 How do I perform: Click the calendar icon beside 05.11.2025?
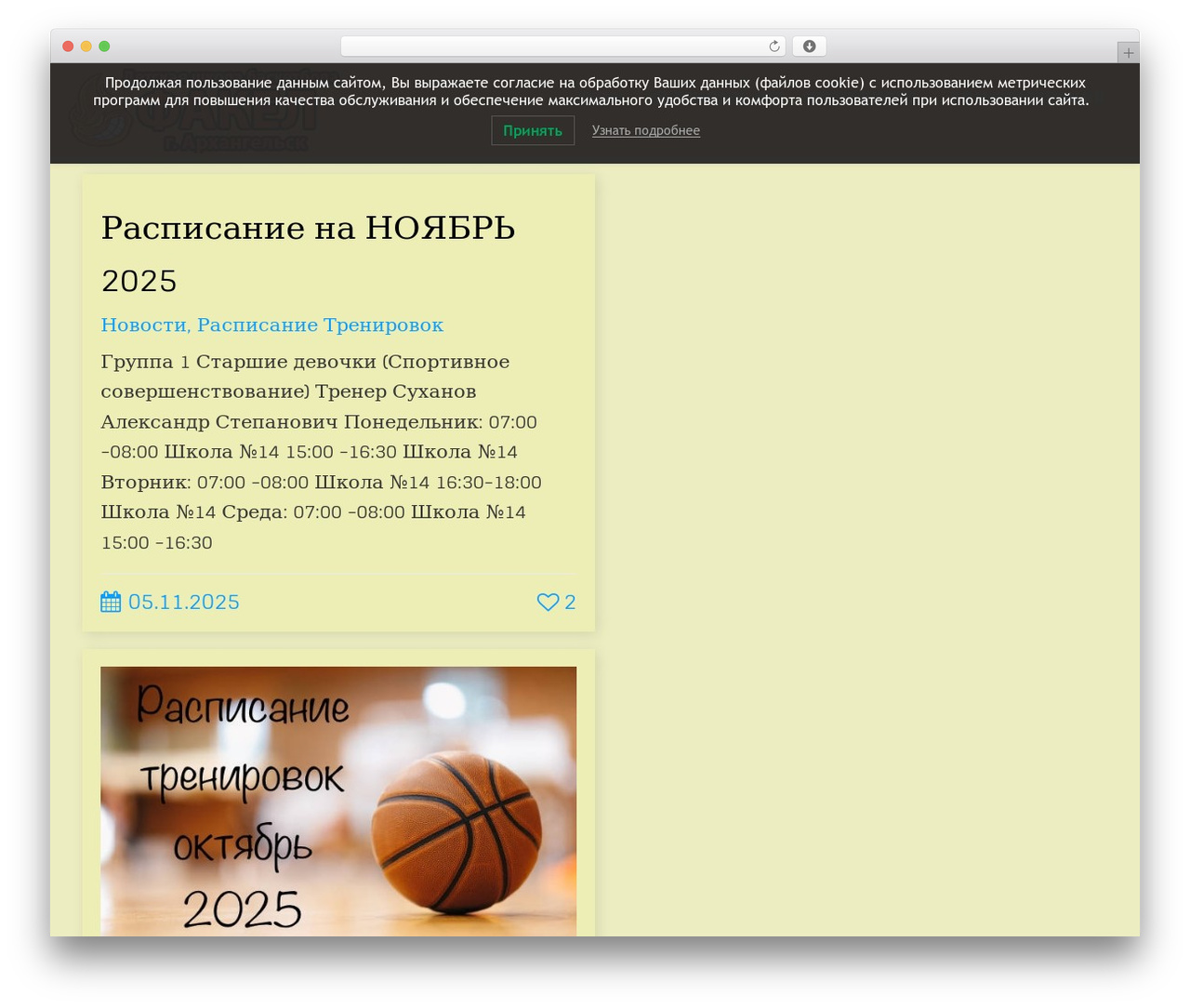click(x=111, y=602)
